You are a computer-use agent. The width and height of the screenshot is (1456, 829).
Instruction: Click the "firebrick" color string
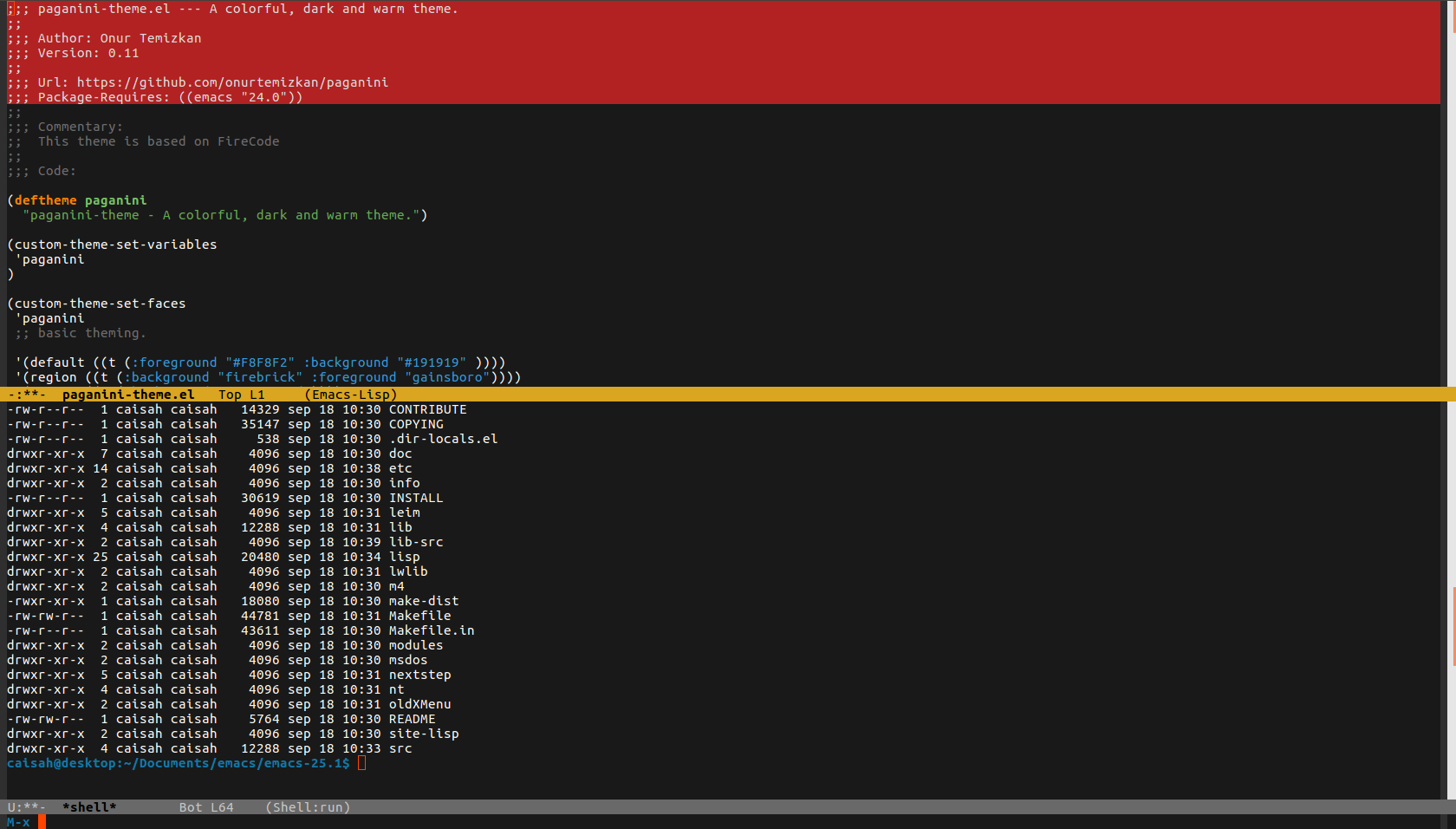point(260,377)
